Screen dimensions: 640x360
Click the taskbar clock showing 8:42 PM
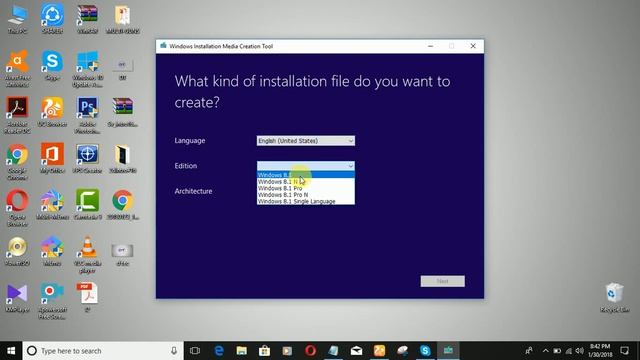600,351
